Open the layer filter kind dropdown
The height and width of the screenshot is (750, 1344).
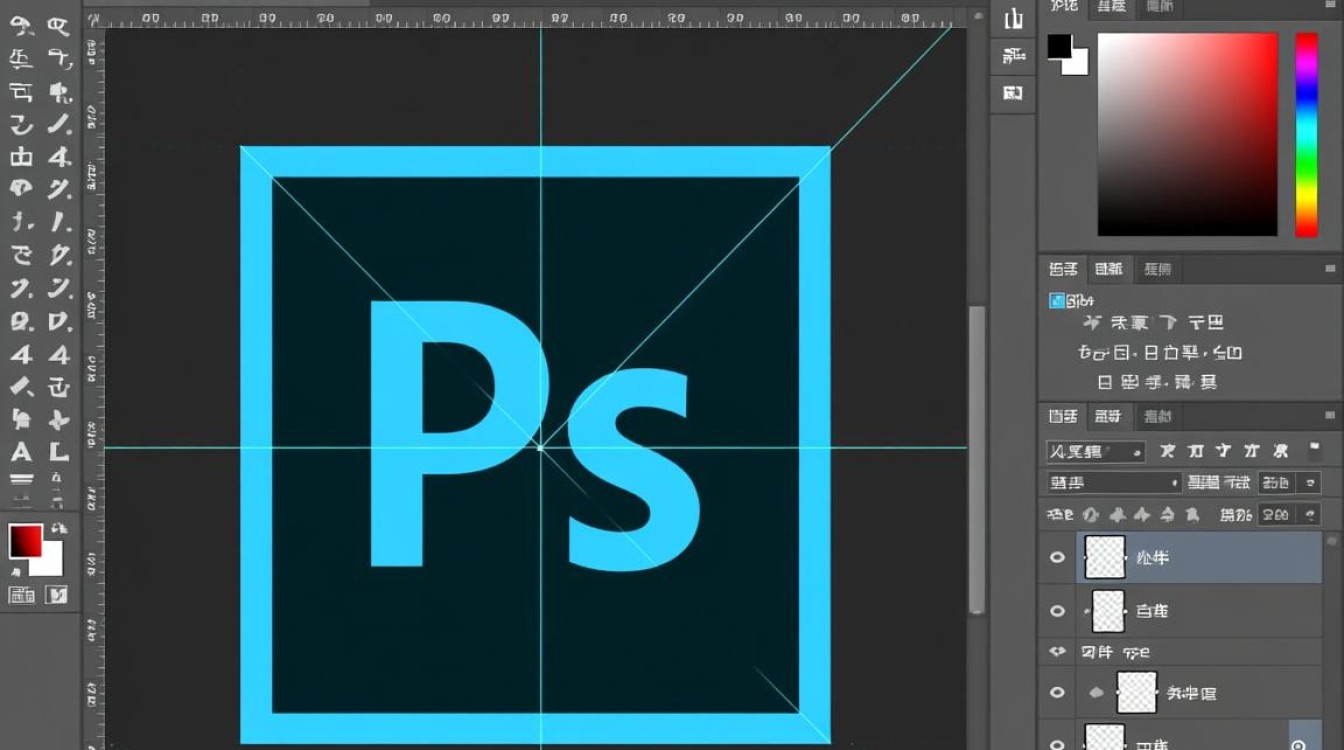coord(1095,452)
